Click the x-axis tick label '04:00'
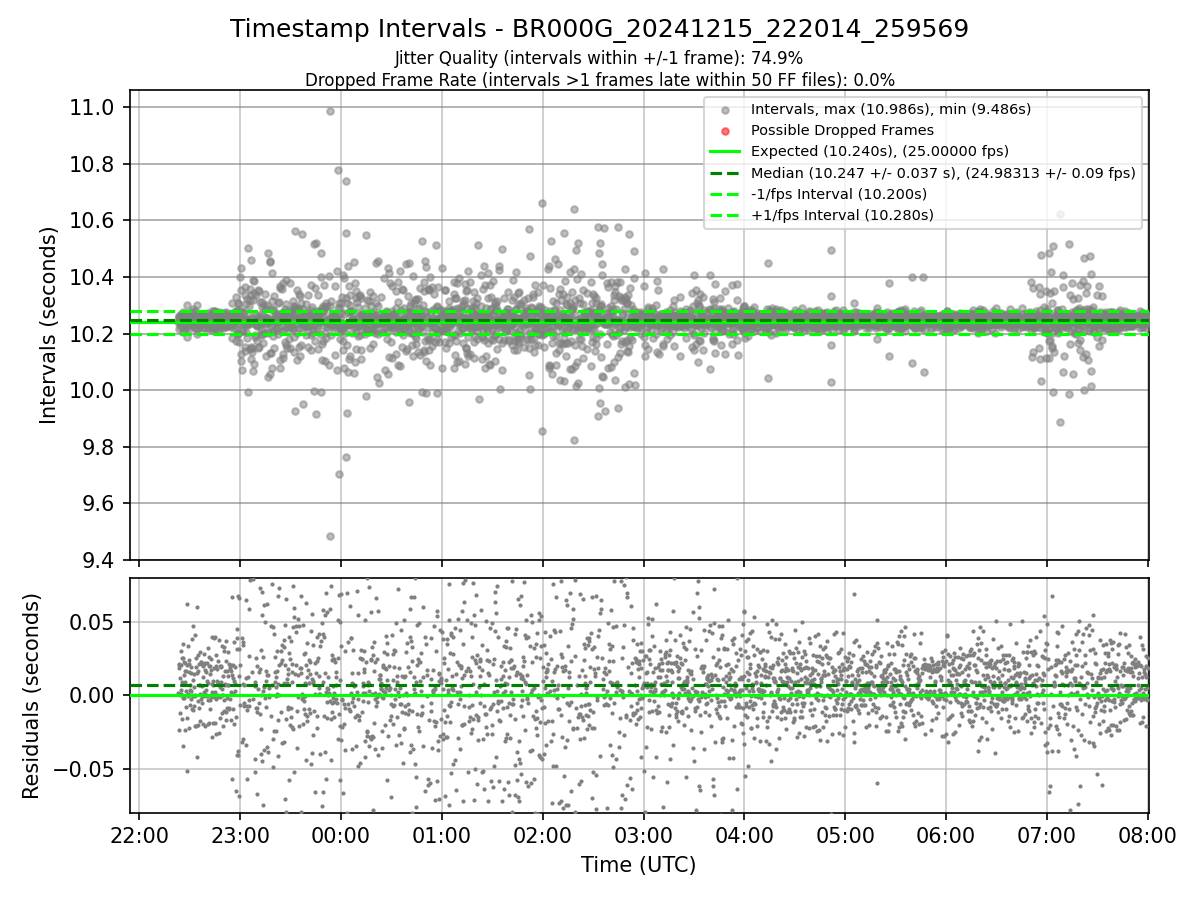Image resolution: width=1200 pixels, height=900 pixels. [x=744, y=834]
